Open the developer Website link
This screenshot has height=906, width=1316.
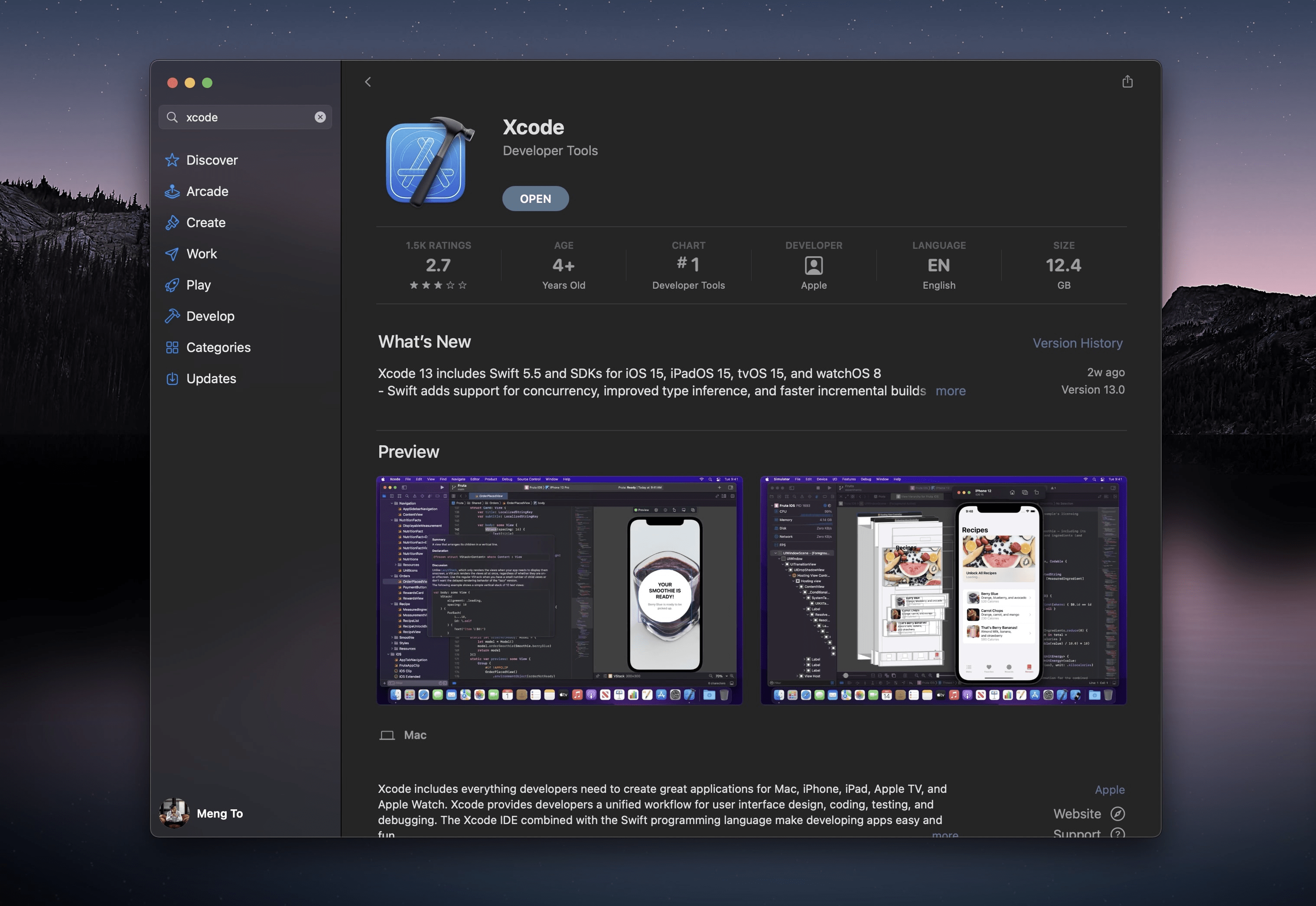click(x=1088, y=814)
